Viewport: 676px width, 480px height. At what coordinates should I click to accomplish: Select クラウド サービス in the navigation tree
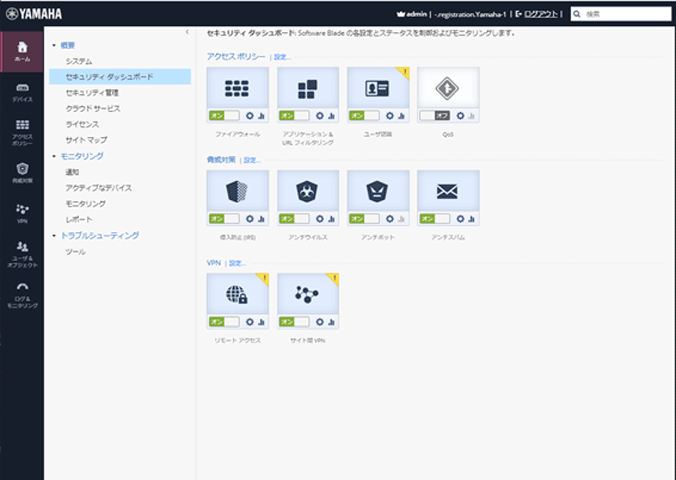95,108
